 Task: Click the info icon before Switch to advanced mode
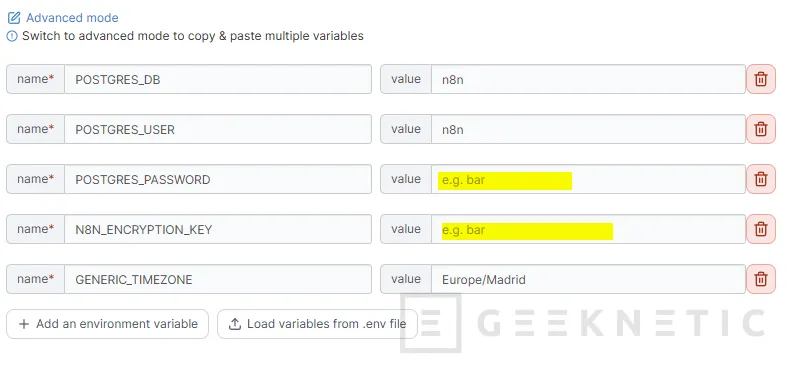12,36
